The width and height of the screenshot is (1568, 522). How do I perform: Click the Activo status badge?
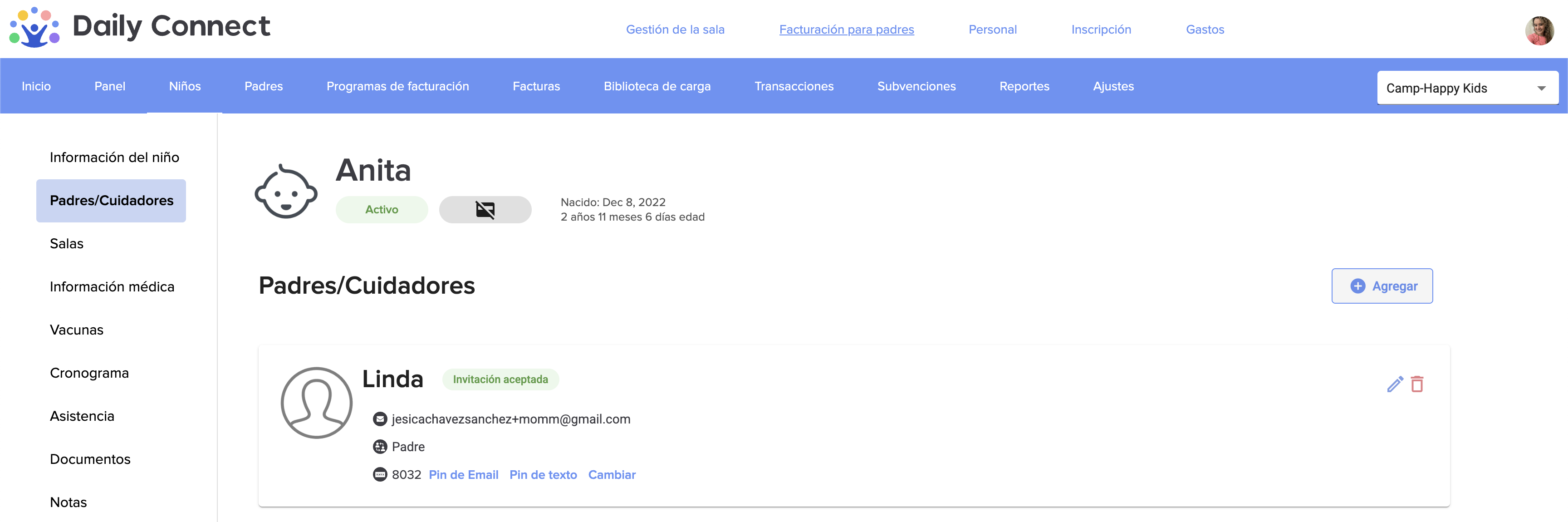pyautogui.click(x=382, y=210)
